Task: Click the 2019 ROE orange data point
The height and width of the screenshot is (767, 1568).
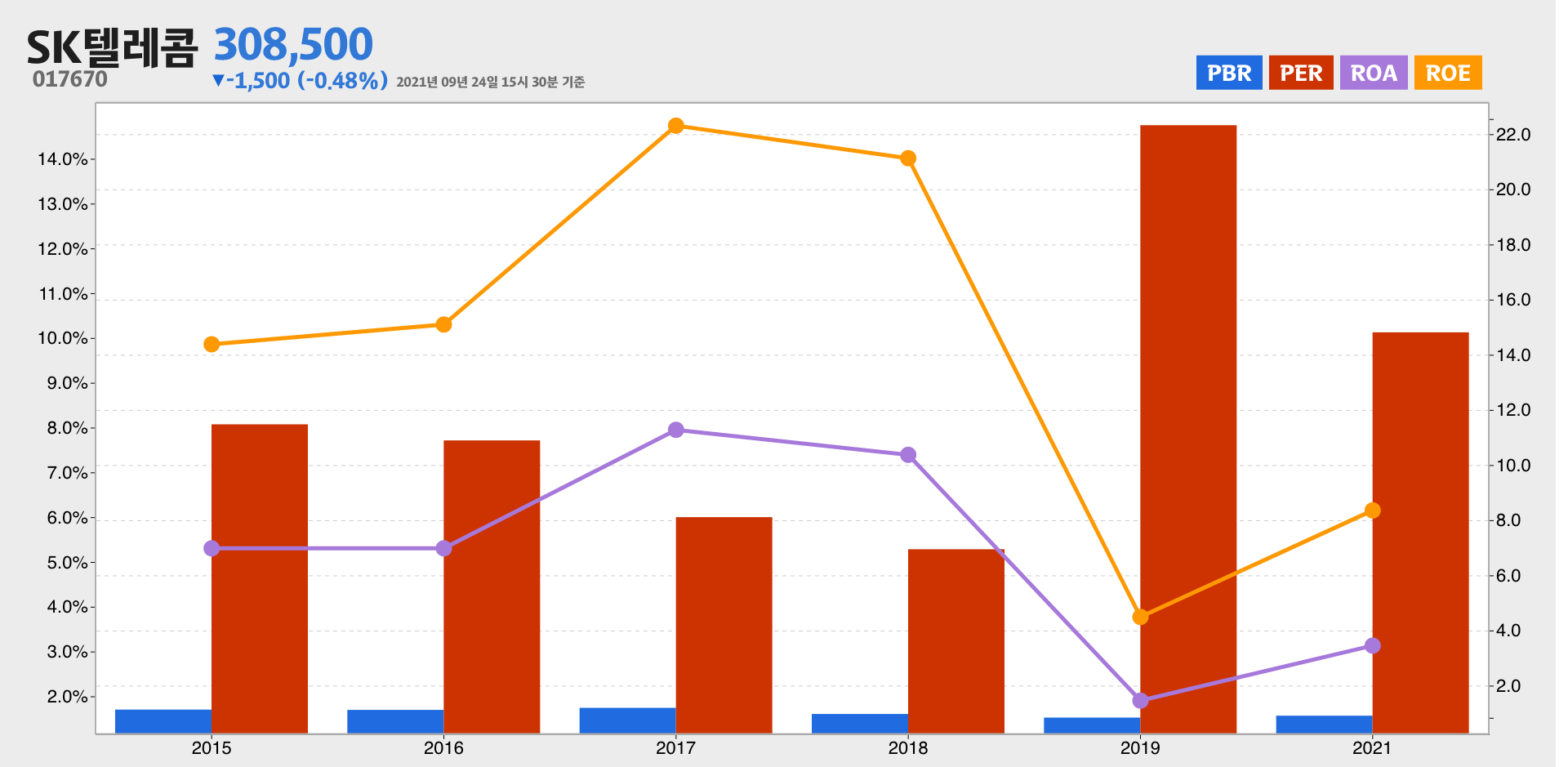Action: [x=1141, y=617]
